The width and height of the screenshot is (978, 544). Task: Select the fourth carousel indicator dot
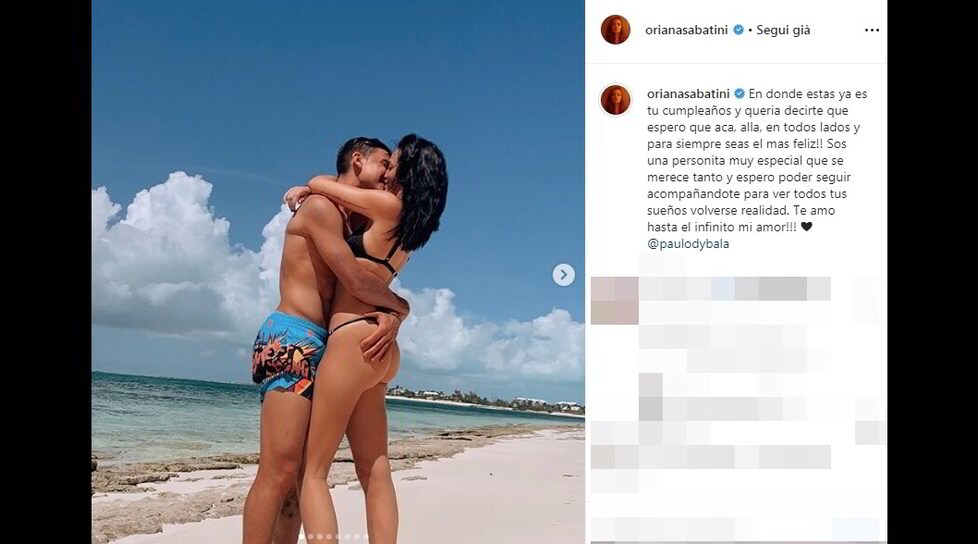(329, 537)
